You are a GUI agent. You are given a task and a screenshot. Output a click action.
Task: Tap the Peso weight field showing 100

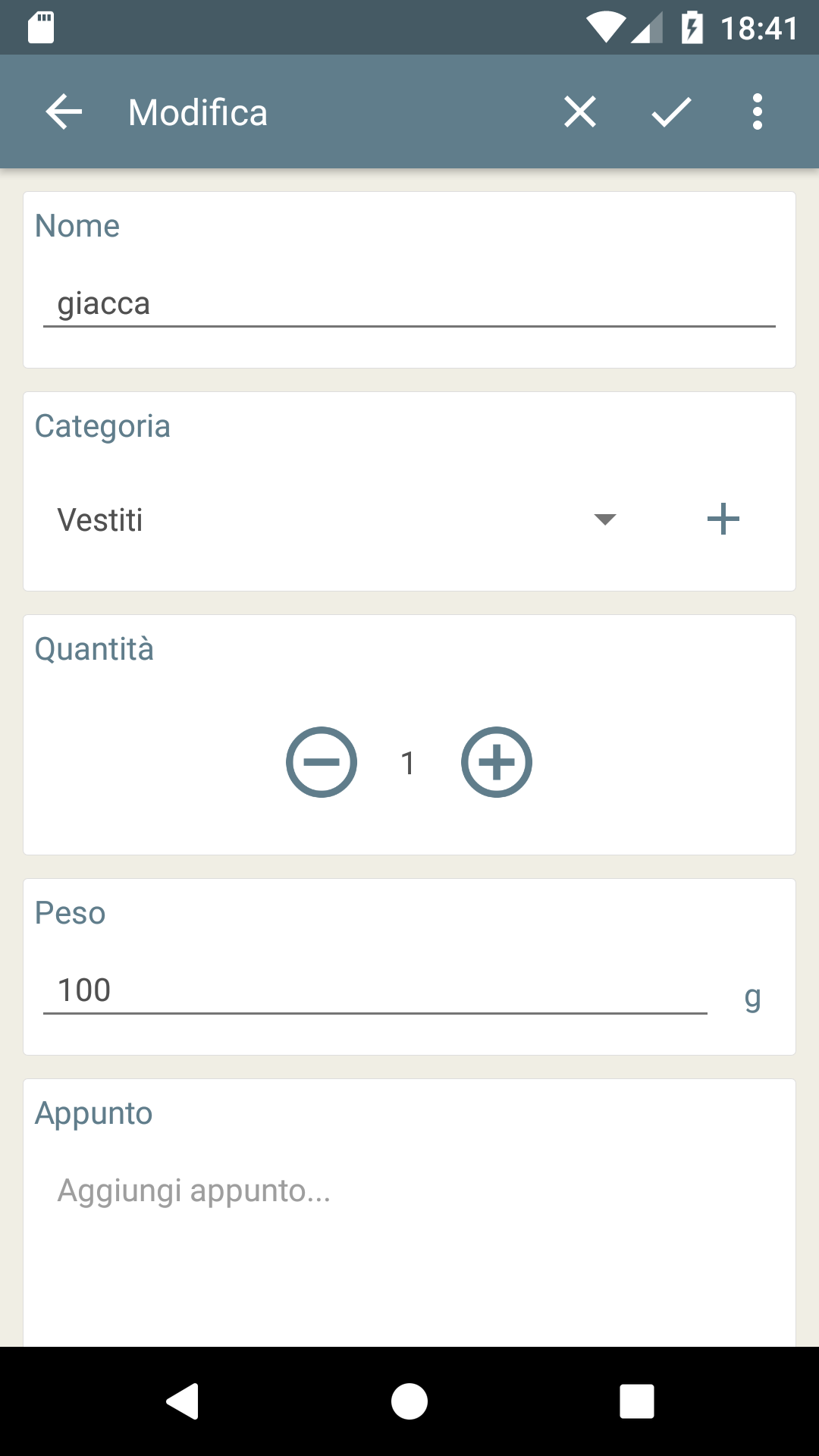click(375, 990)
